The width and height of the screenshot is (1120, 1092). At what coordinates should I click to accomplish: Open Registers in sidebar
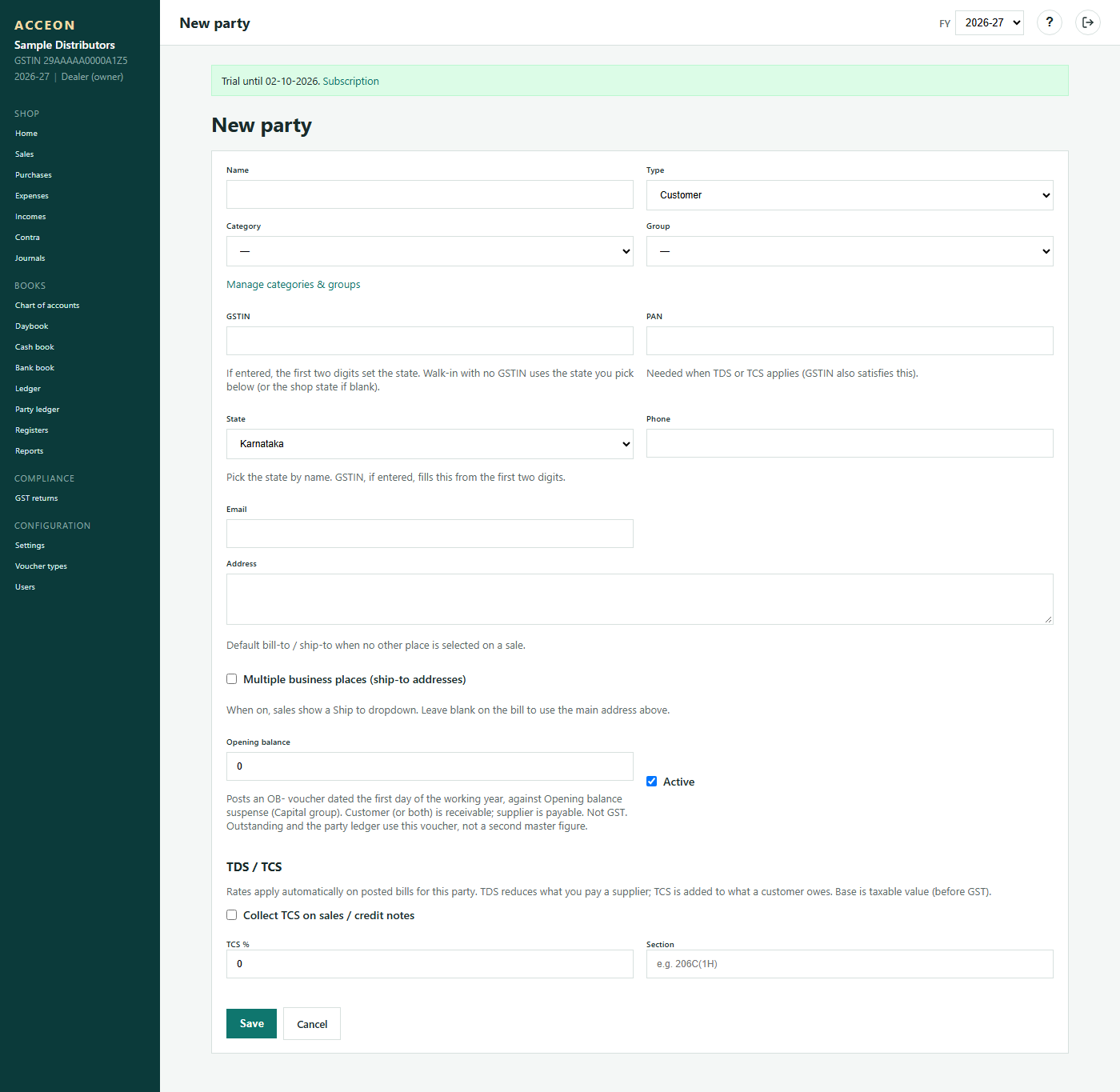(32, 430)
